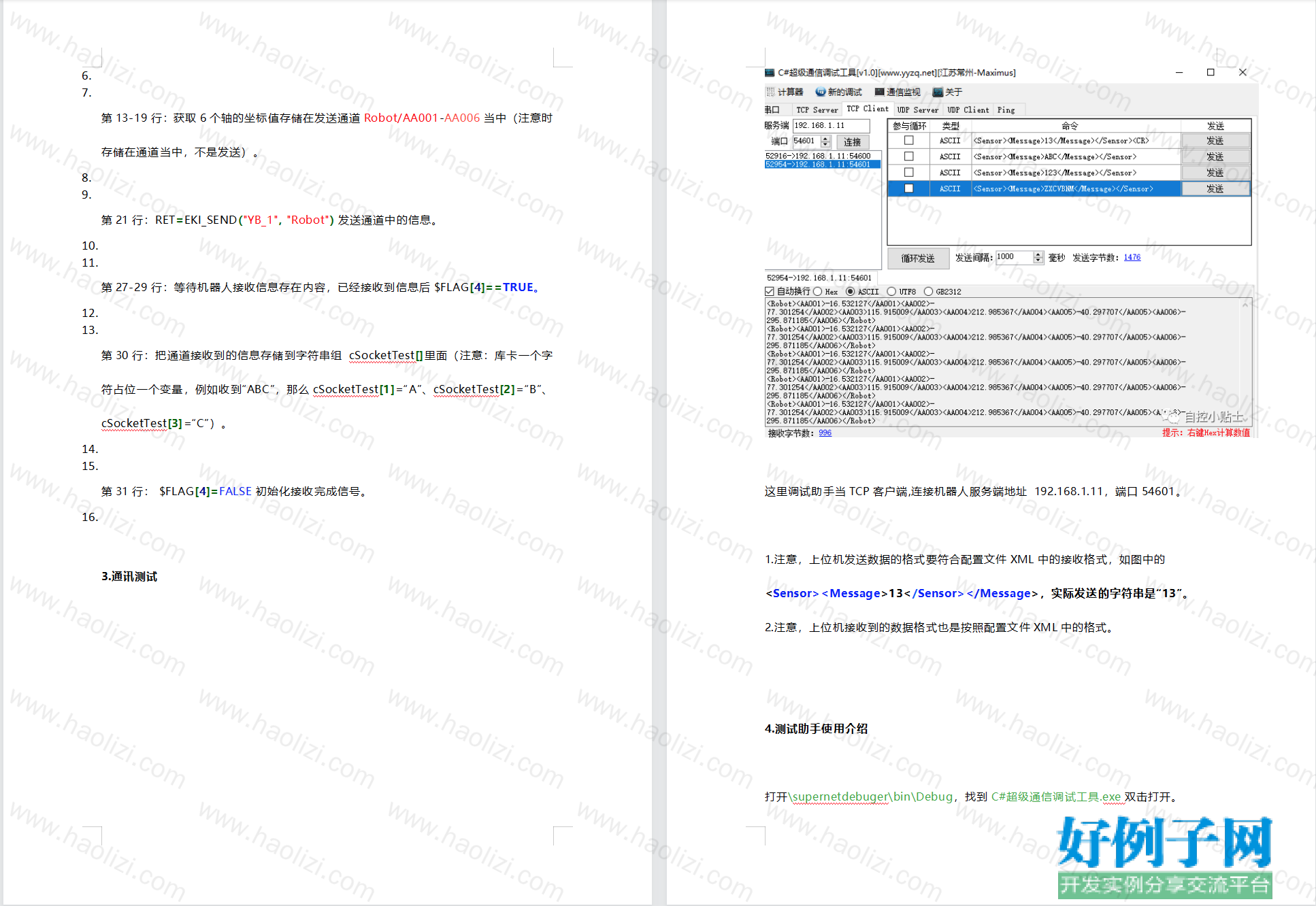Select the Message 123 command cell
The image size is (1316, 906).
1075,172
